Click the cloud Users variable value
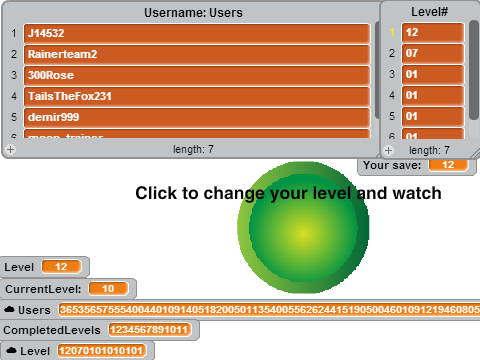480x360 pixels. (x=269, y=310)
